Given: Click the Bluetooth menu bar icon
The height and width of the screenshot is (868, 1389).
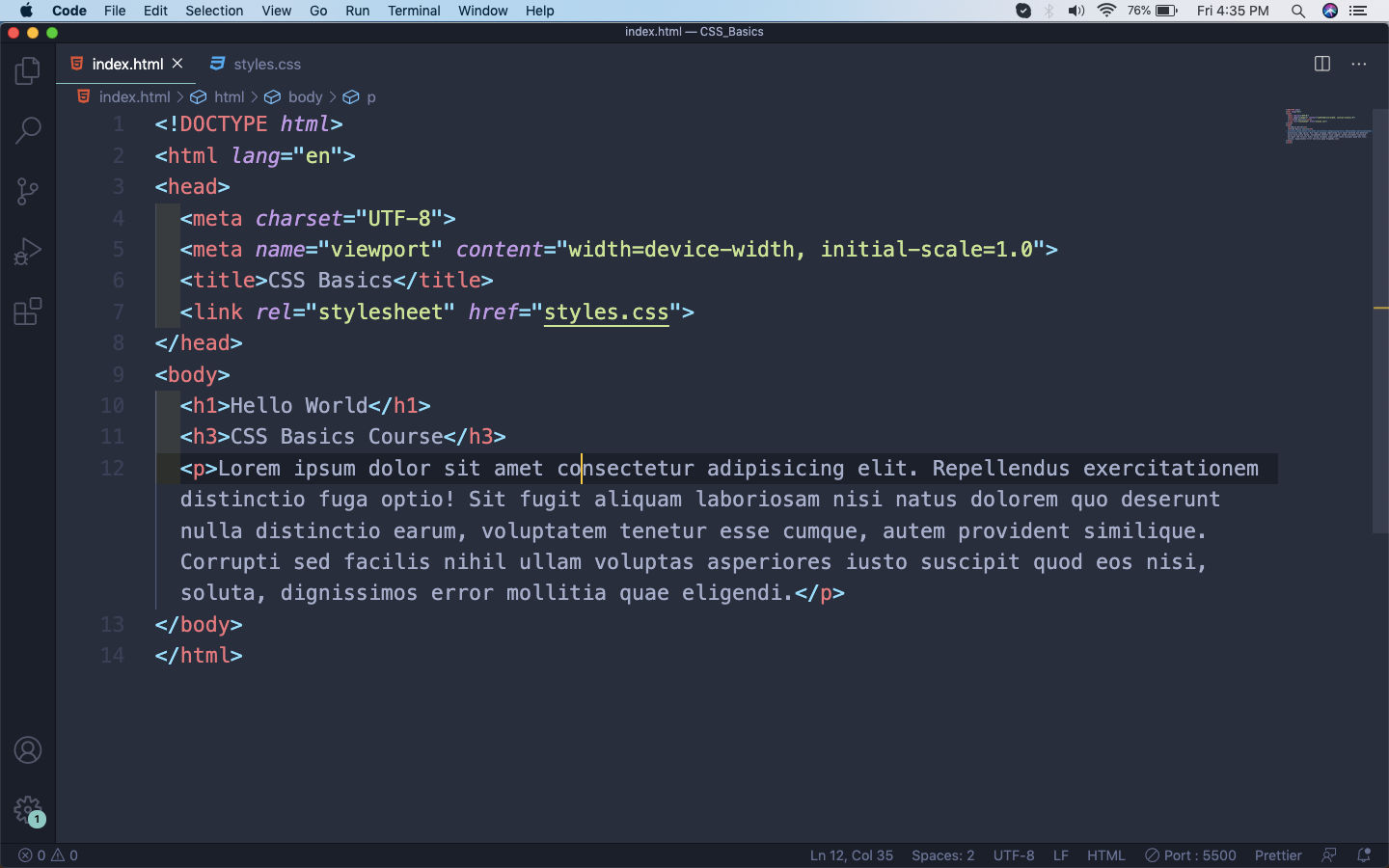Looking at the screenshot, I should point(1049,11).
